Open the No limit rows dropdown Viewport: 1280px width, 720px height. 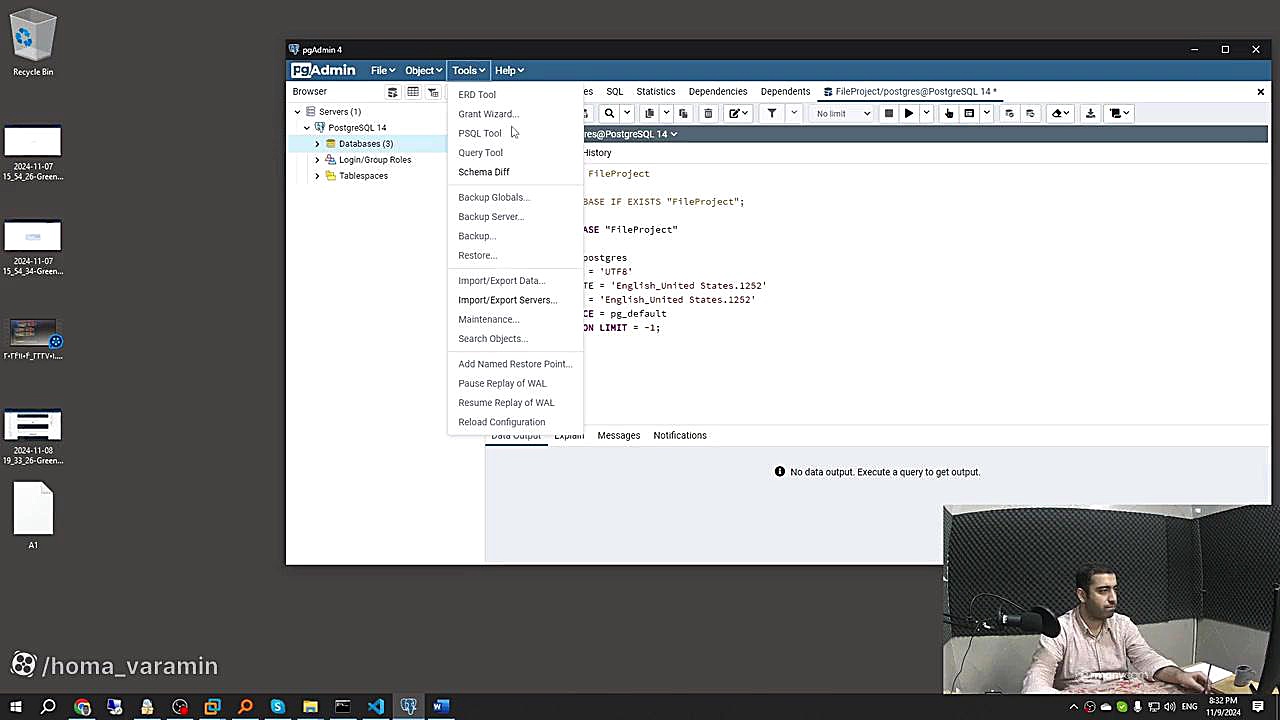coord(843,113)
